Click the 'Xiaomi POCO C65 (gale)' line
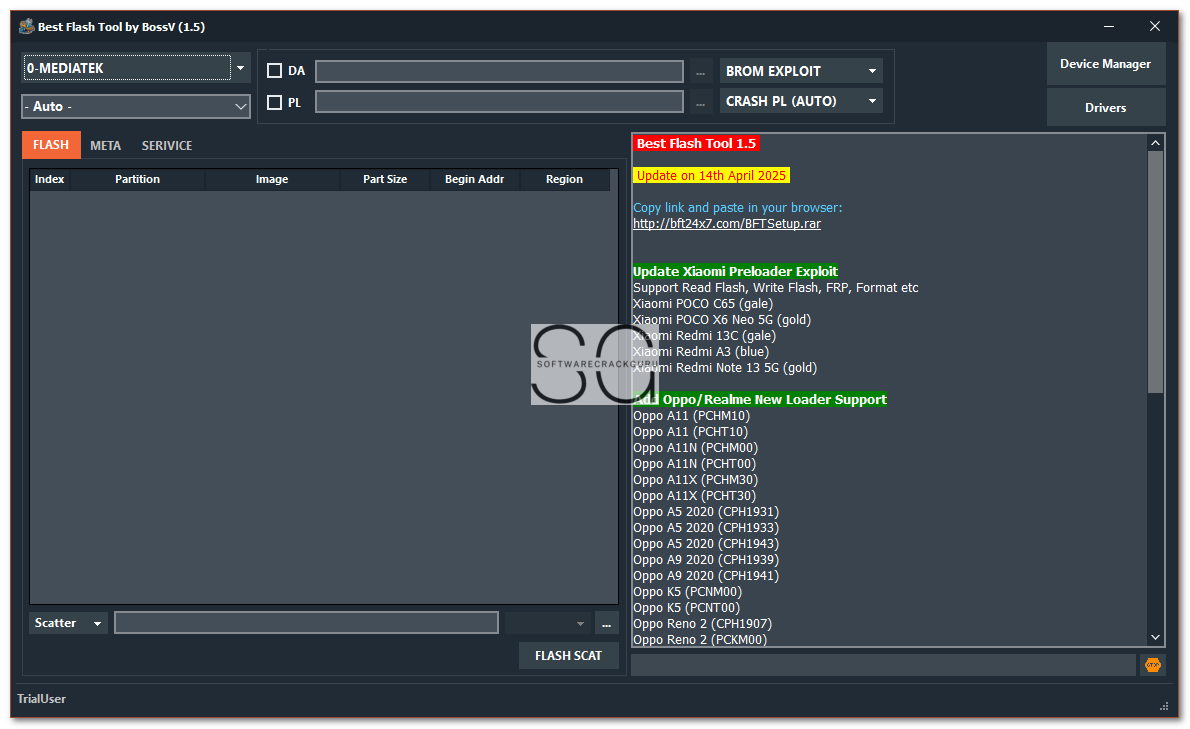Viewport: 1190px width, 729px height. (703, 303)
